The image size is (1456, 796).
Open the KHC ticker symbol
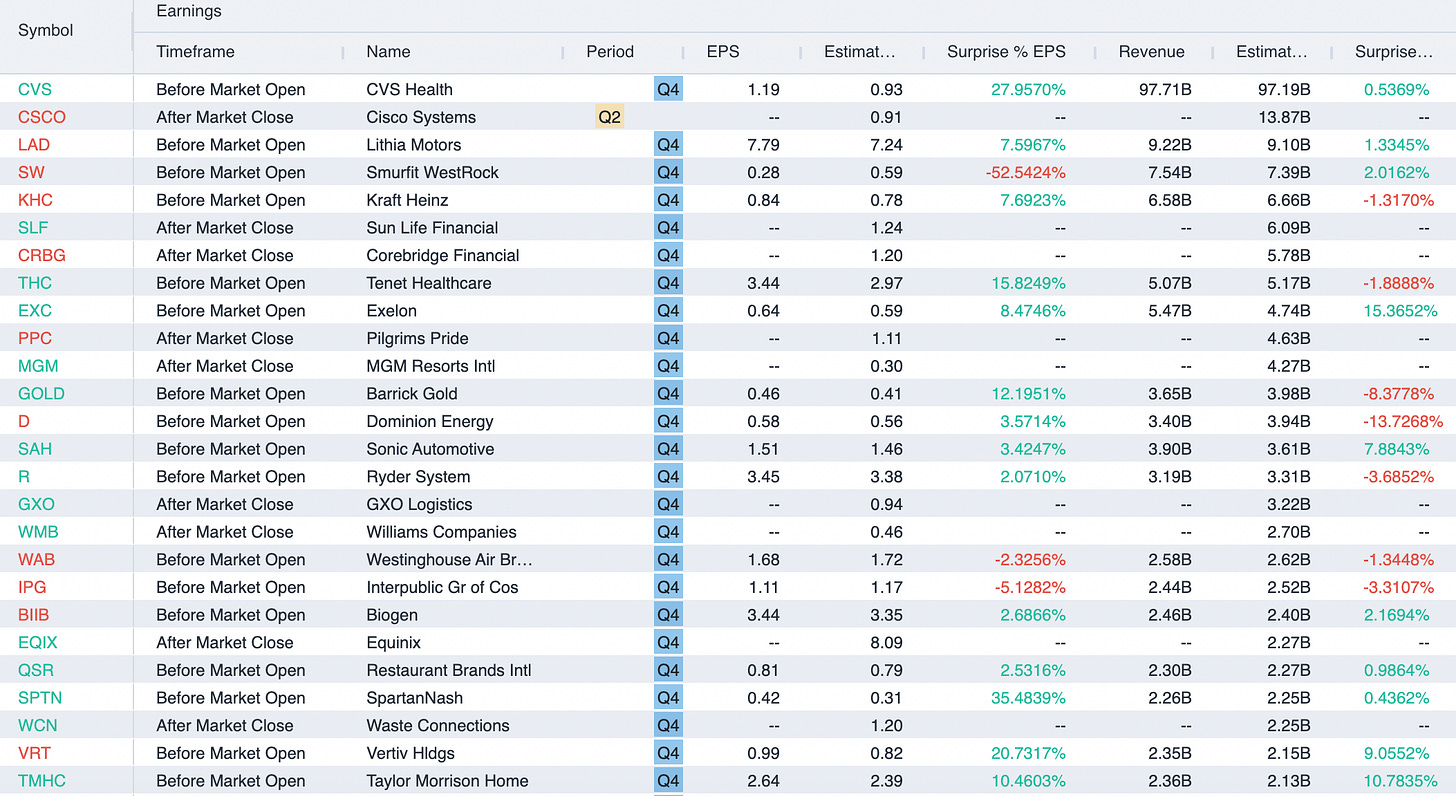coord(34,200)
